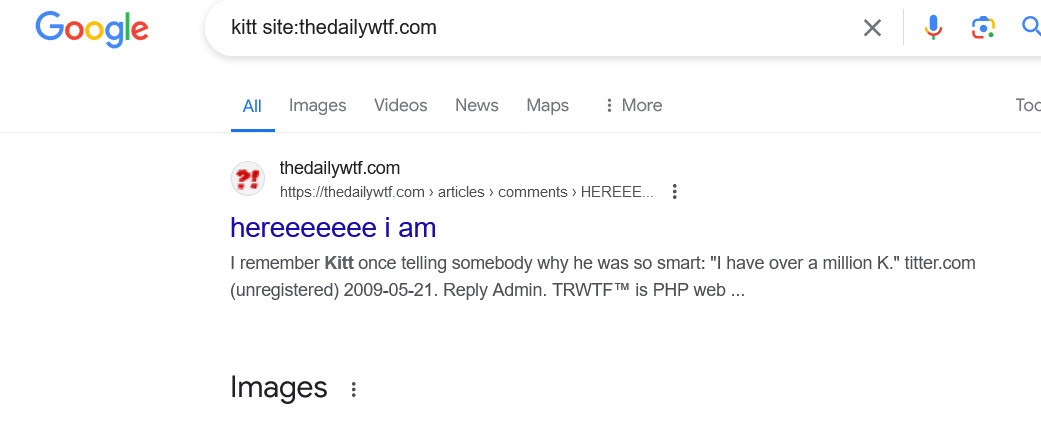Start voice search with microphone icon
Screen dimensions: 1041x423
click(x=933, y=28)
